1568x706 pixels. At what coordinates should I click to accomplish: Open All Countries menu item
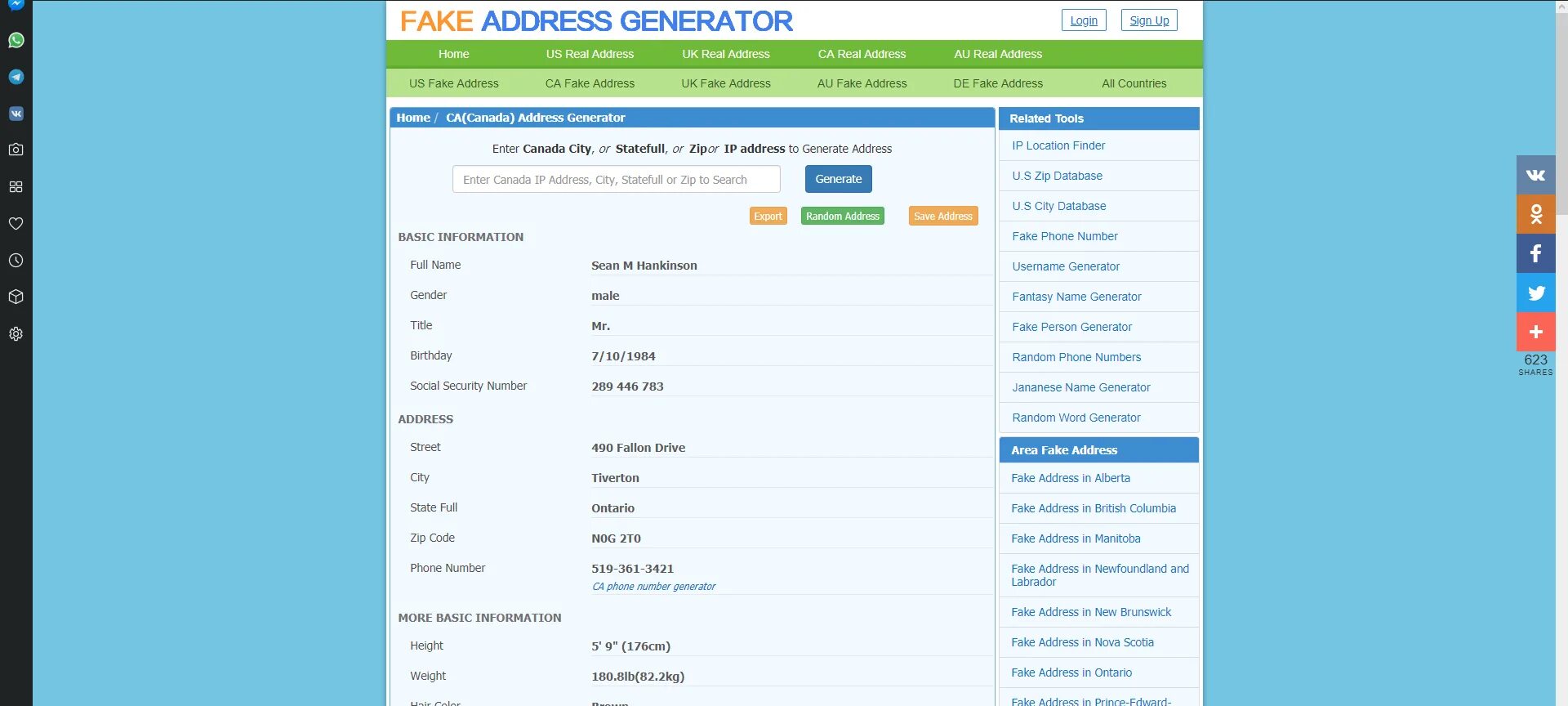1134,83
